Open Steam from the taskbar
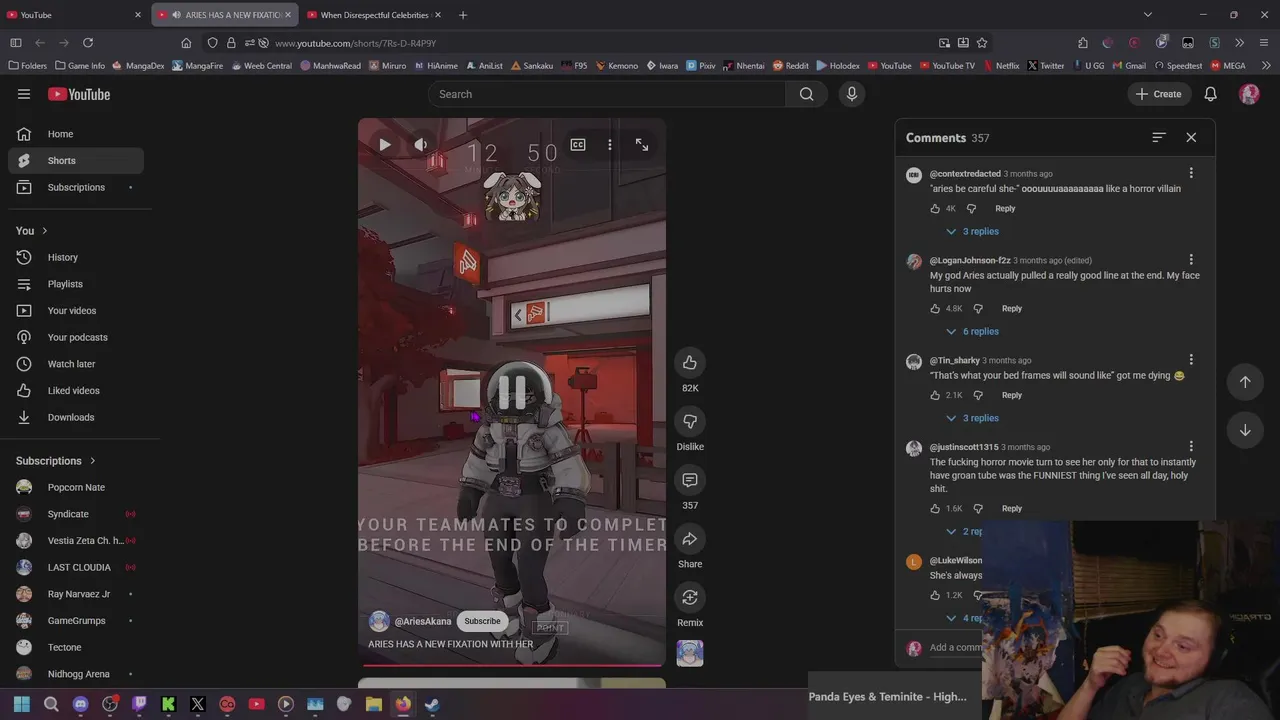The width and height of the screenshot is (1280, 720). (x=432, y=704)
